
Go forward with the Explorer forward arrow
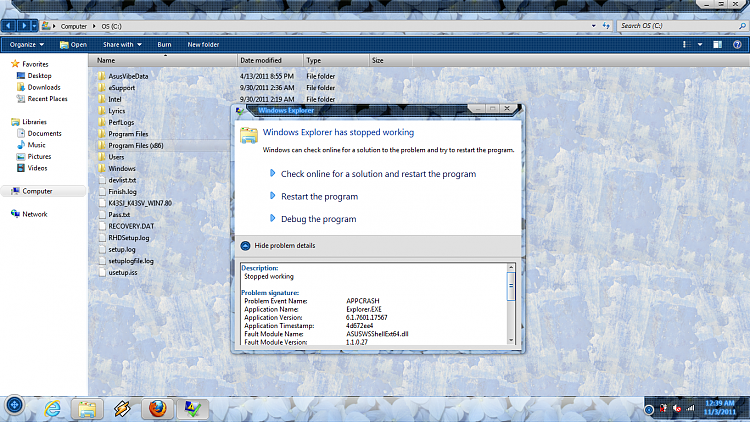(x=23, y=25)
